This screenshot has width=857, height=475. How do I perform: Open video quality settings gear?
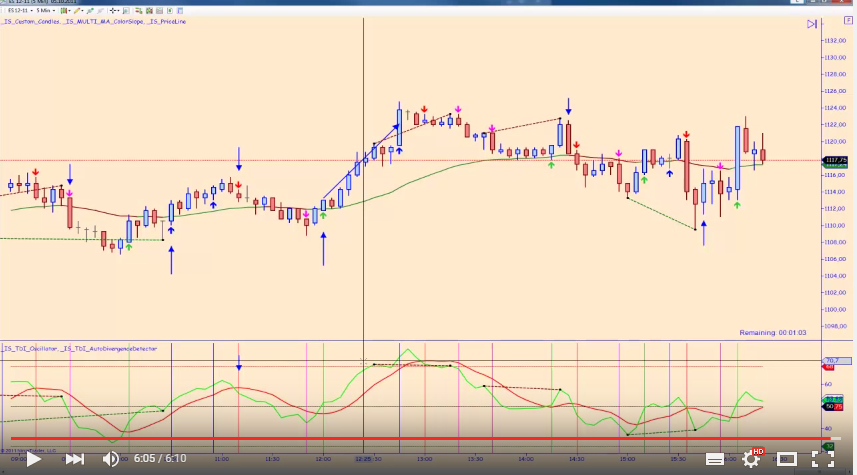(752, 458)
